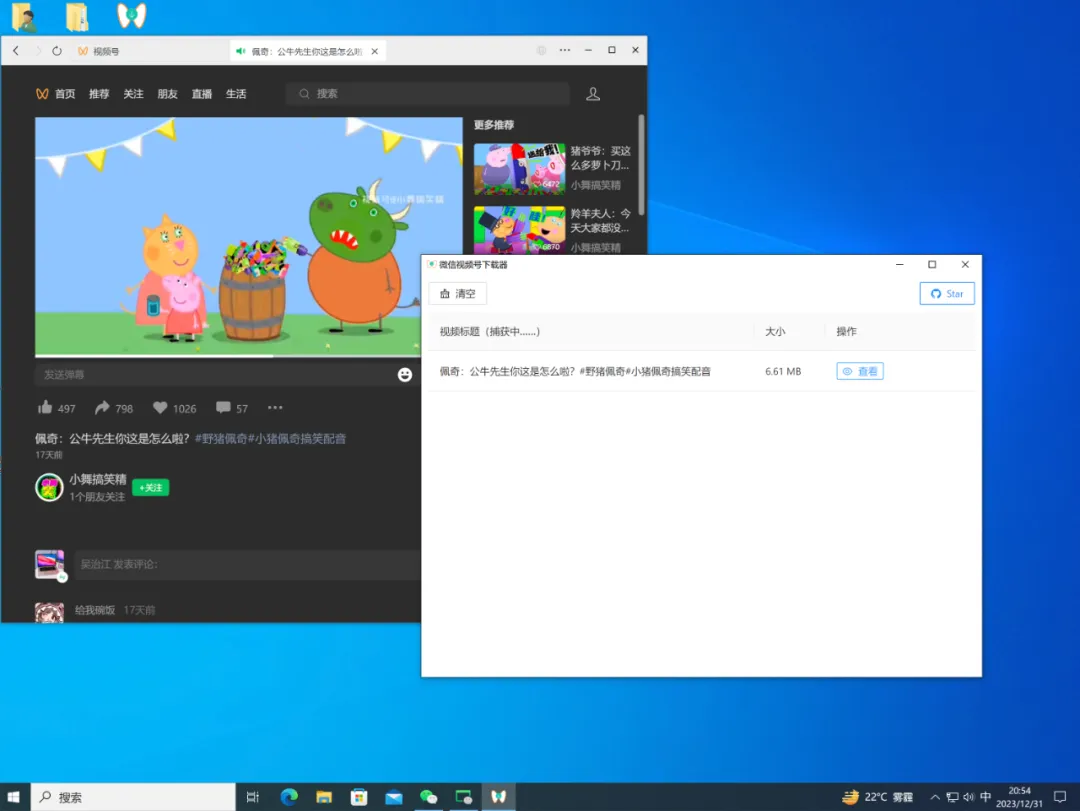1080x811 pixels.
Task: Open WeChat from the taskbar
Action: coord(428,797)
